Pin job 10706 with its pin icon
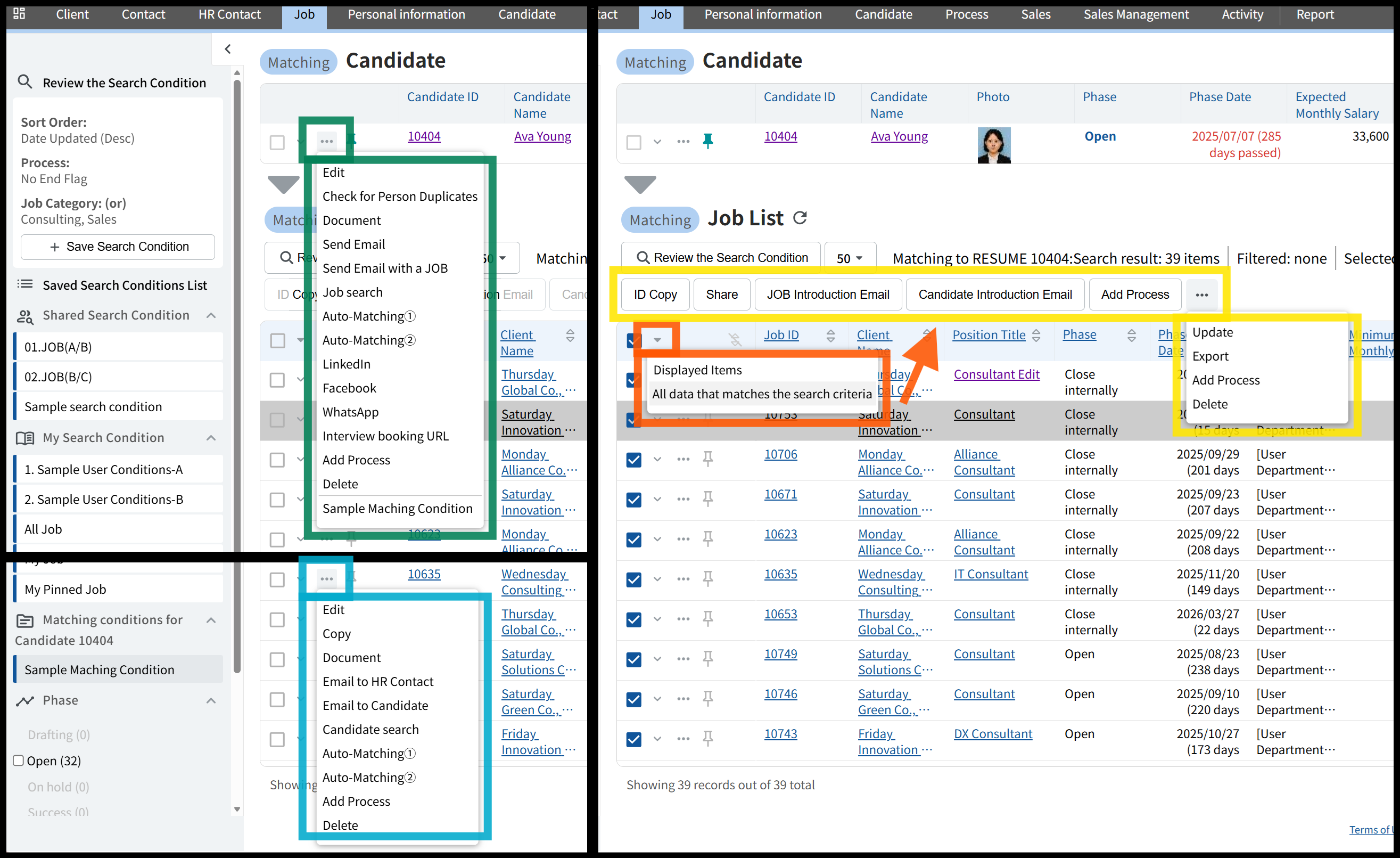Viewport: 1400px width, 858px height. (x=707, y=458)
